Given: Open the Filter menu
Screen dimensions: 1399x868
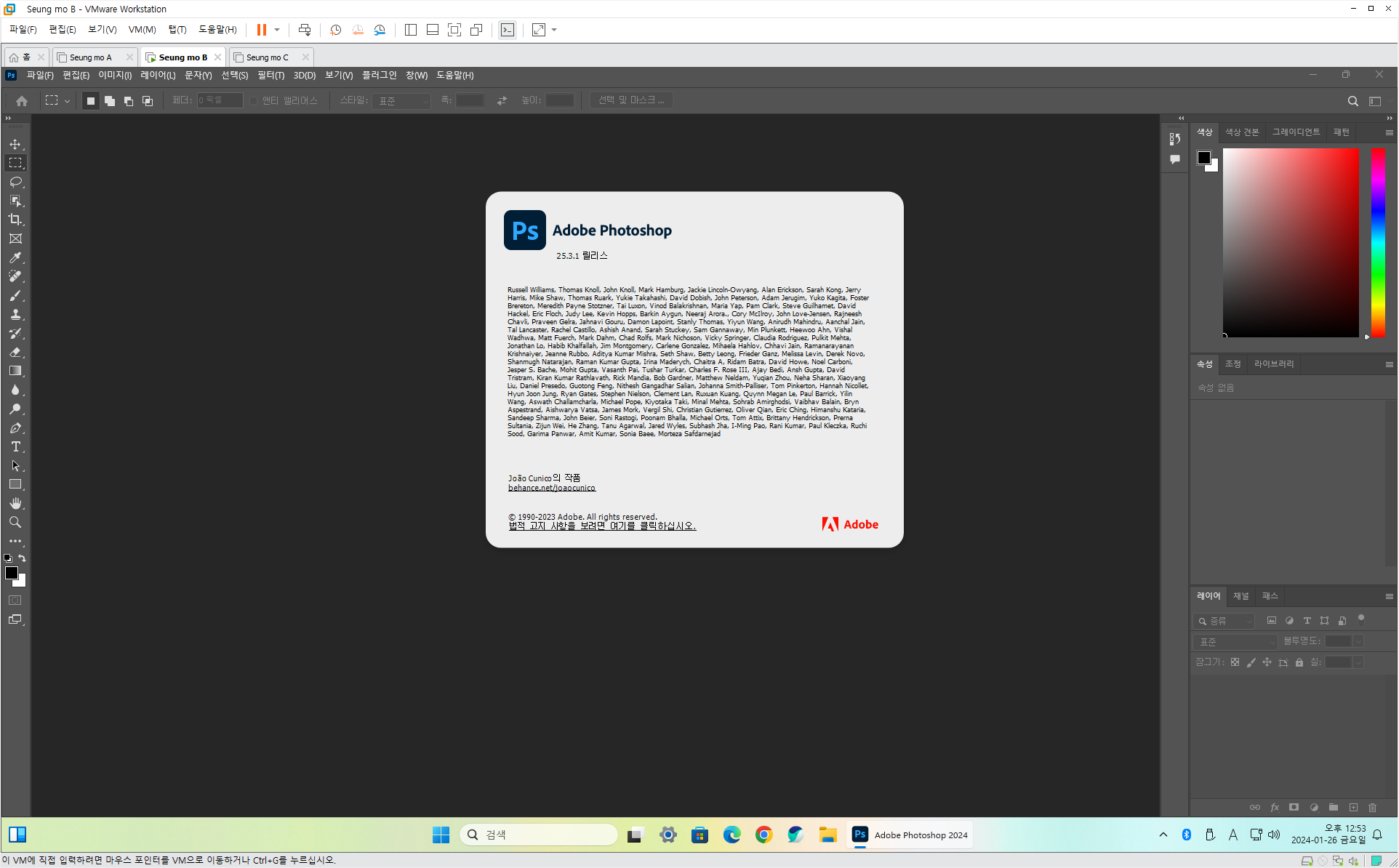Looking at the screenshot, I should 270,75.
